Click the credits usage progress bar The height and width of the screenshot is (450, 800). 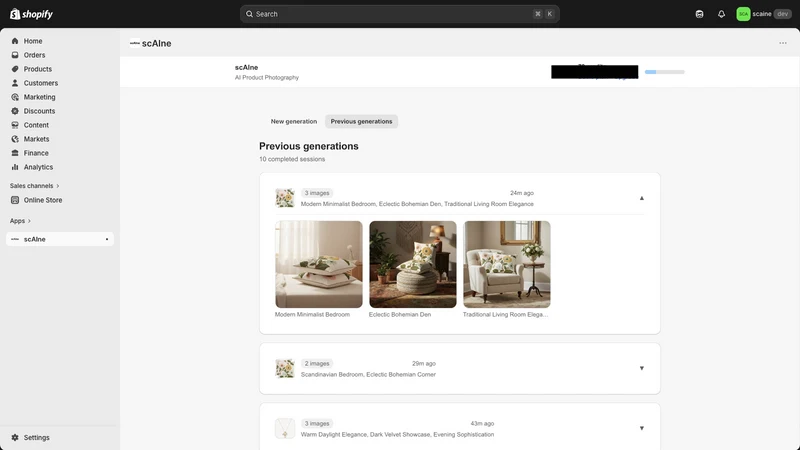tap(664, 72)
